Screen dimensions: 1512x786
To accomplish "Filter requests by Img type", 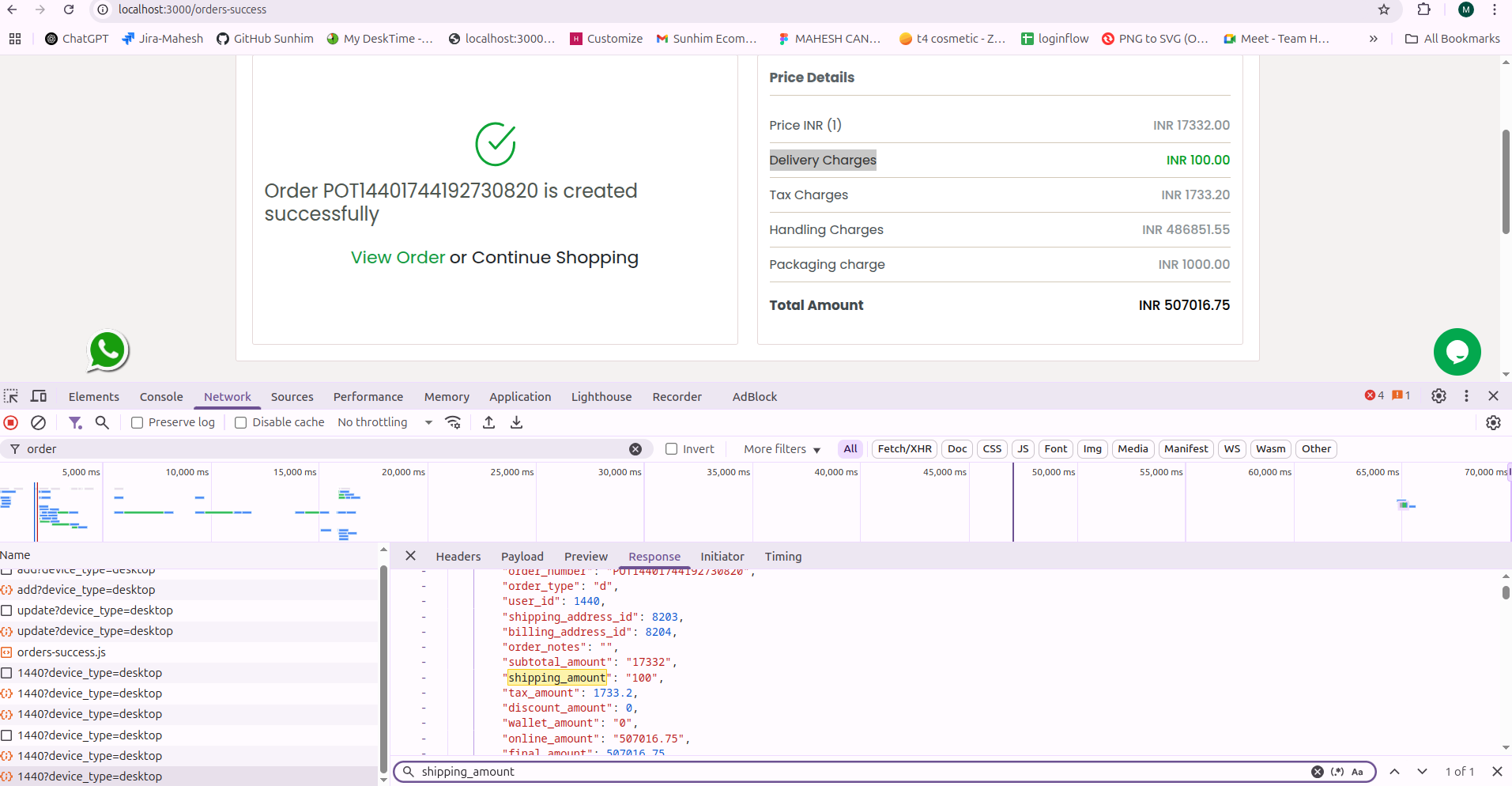I will 1092,449.
